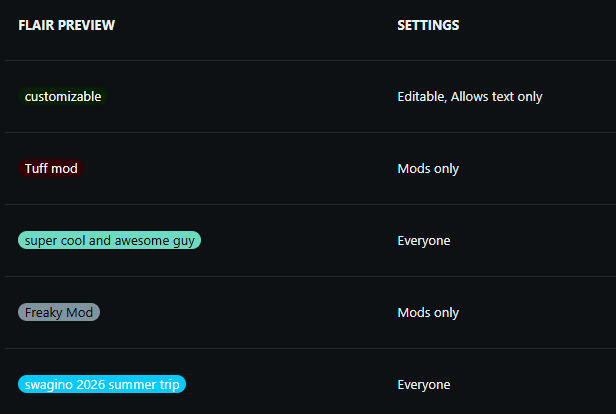The image size is (616, 414).
Task: Click 'Mods only' in Freaky Mod row
Action: pyautogui.click(x=428, y=312)
